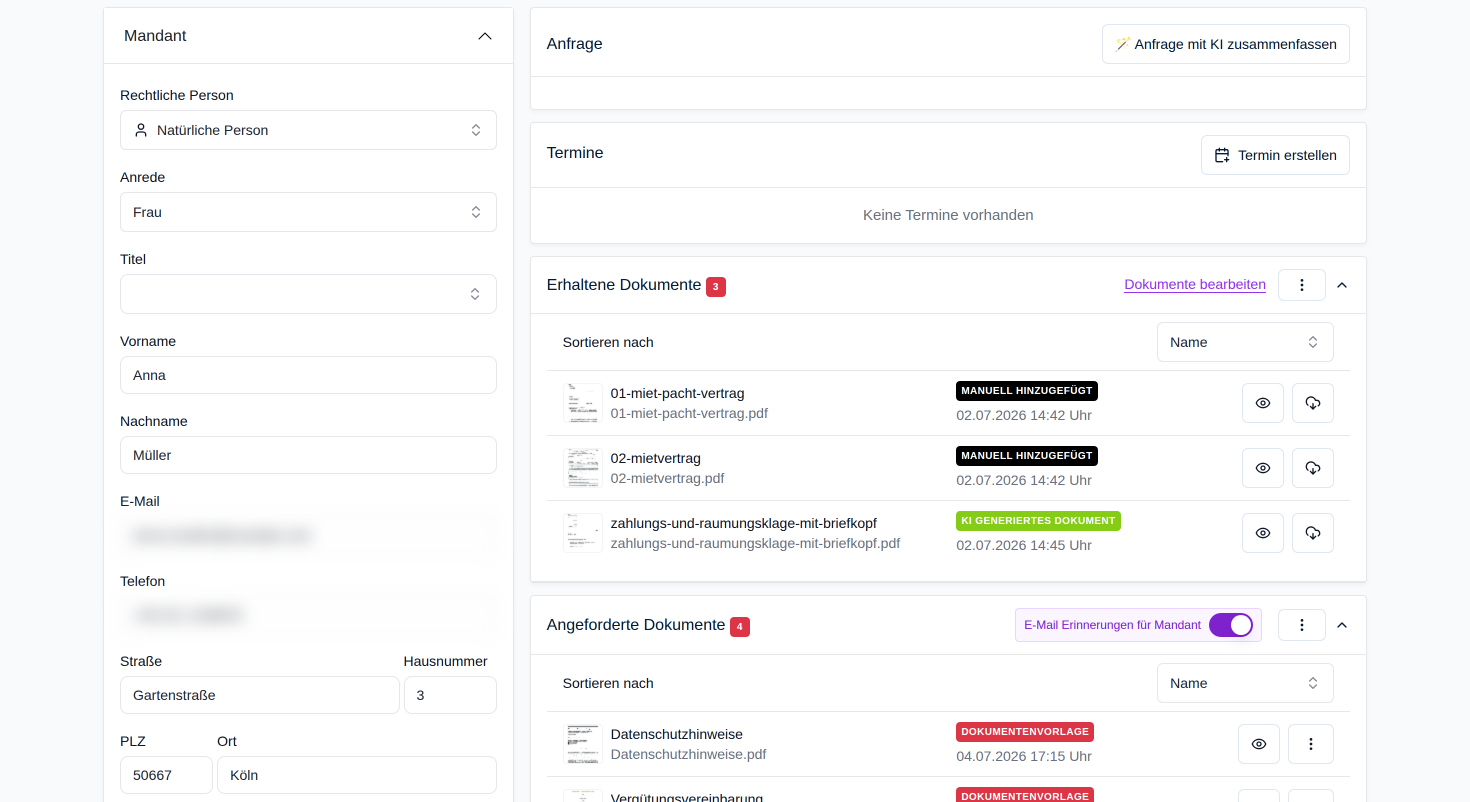The width and height of the screenshot is (1470, 802).
Task: Click the Vorname field containing Anna
Action: pyautogui.click(x=308, y=375)
